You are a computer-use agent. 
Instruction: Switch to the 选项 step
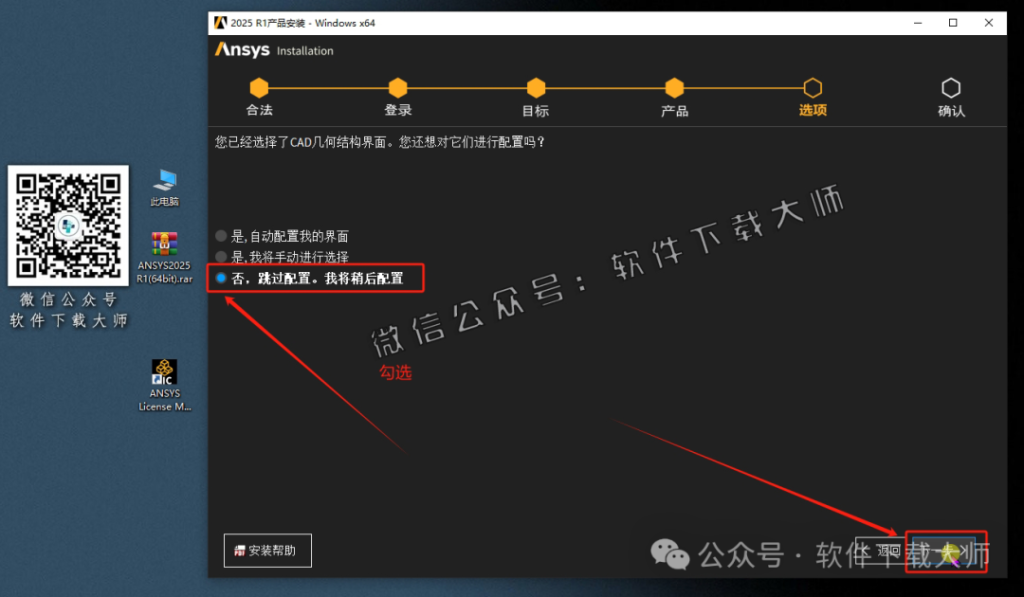tap(812, 88)
